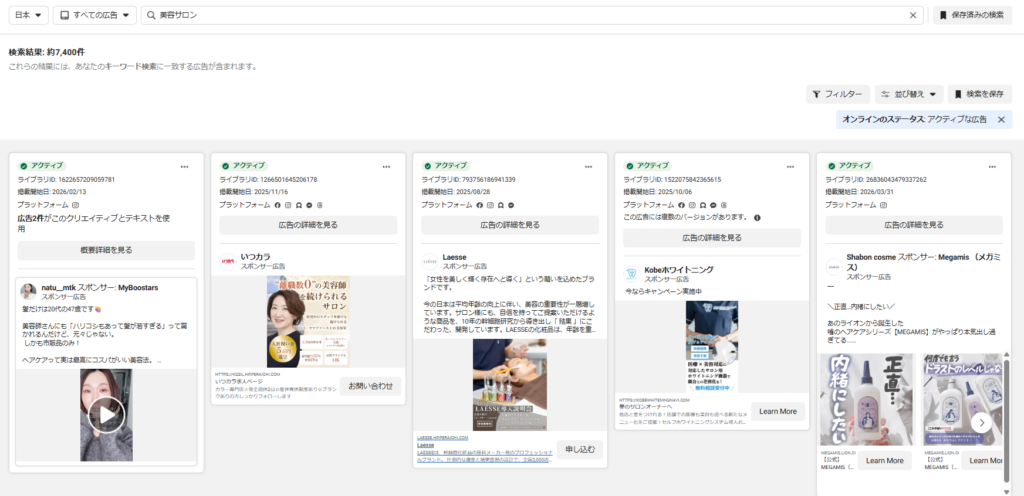
Task: Open the フィルター filter panel
Action: pos(837,94)
